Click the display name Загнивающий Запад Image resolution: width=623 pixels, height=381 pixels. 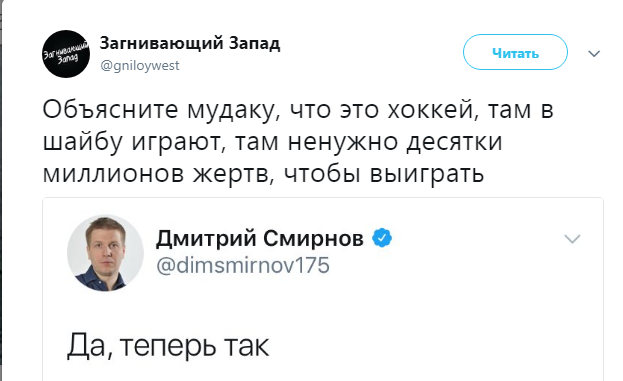click(190, 43)
